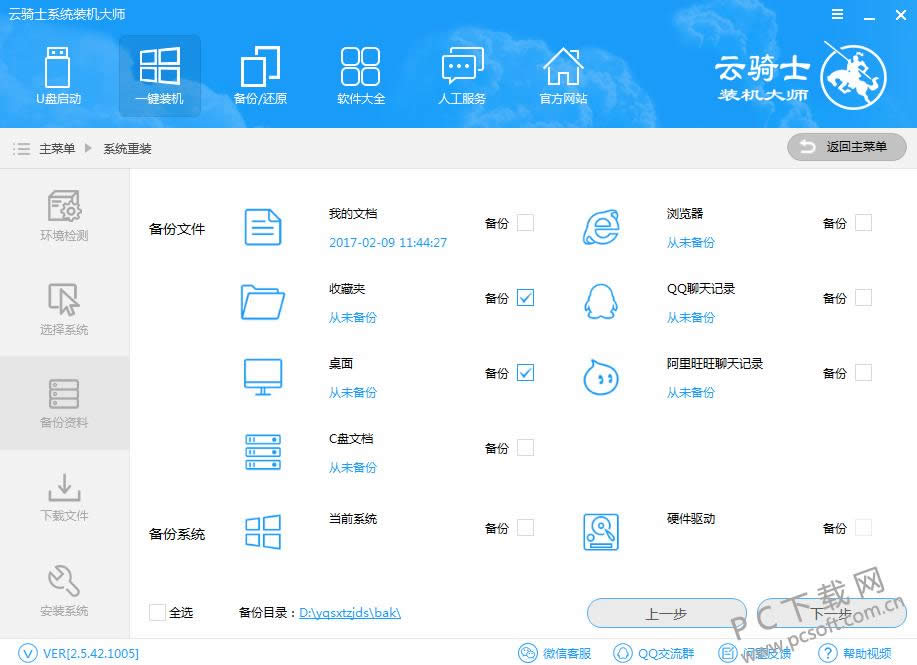Go to the 环境检测 environment check step
This screenshot has width=917, height=665.
(x=64, y=216)
